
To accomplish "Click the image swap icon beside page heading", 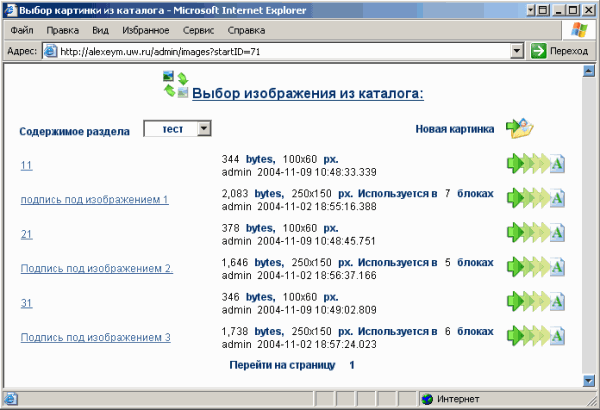I will [175, 85].
